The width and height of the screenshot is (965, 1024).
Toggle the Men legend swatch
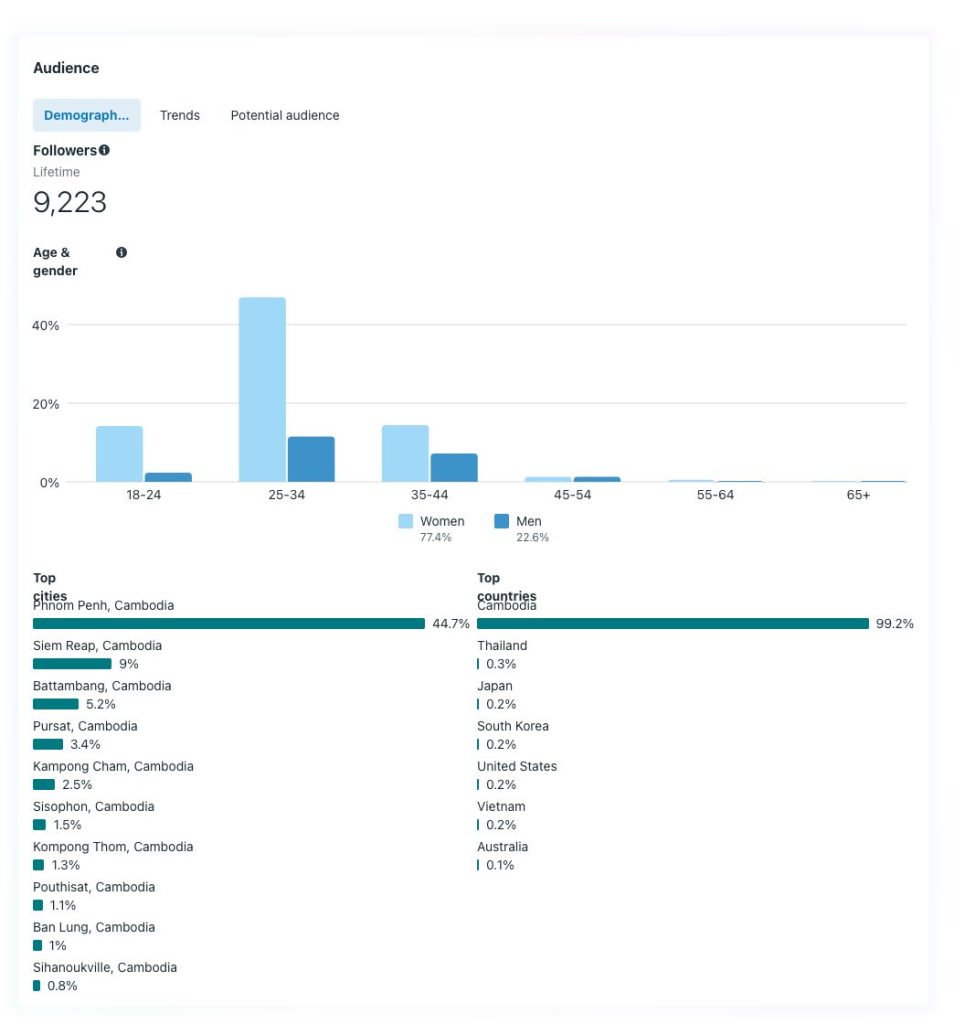tap(501, 521)
